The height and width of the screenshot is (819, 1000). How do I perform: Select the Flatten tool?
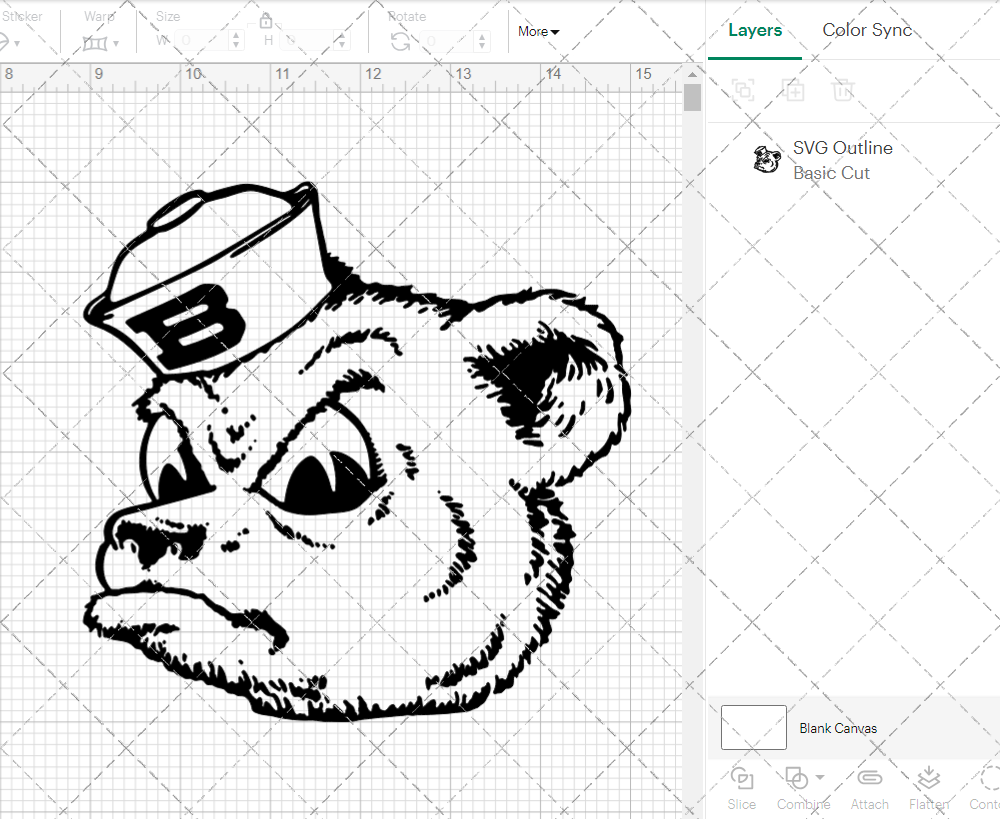click(x=928, y=788)
